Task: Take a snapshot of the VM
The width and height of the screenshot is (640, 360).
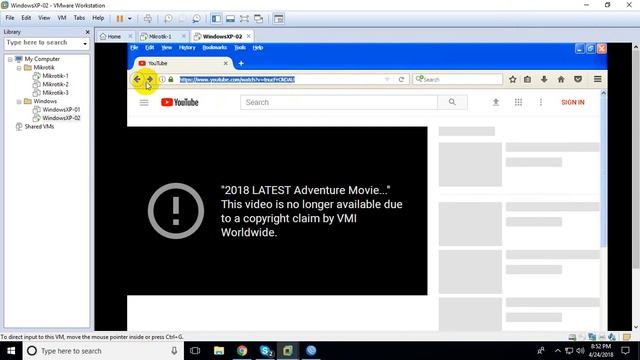Action: [168, 18]
